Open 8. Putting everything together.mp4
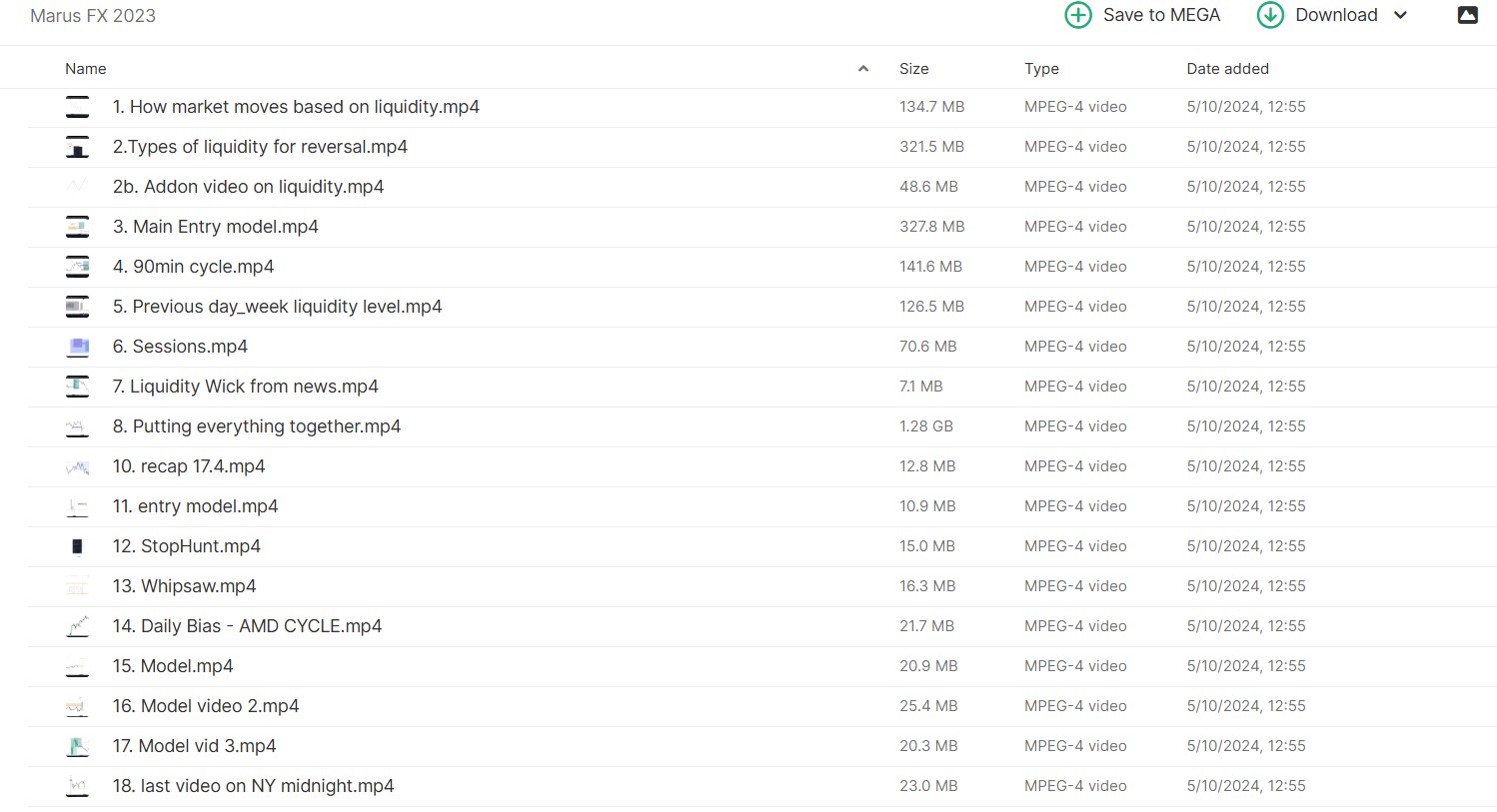This screenshot has width=1497, height=812. point(257,426)
